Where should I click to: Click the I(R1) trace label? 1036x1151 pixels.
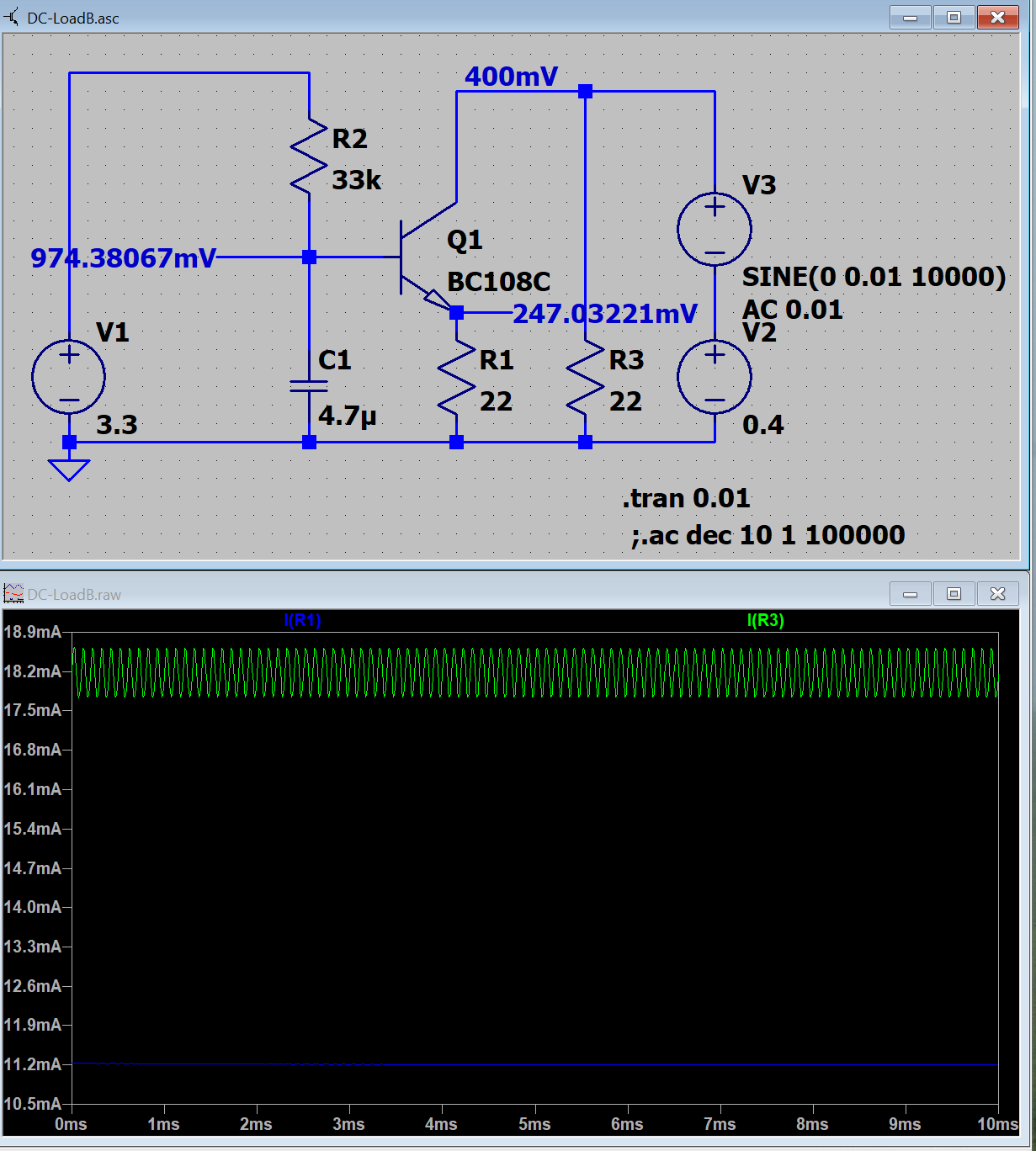click(302, 620)
